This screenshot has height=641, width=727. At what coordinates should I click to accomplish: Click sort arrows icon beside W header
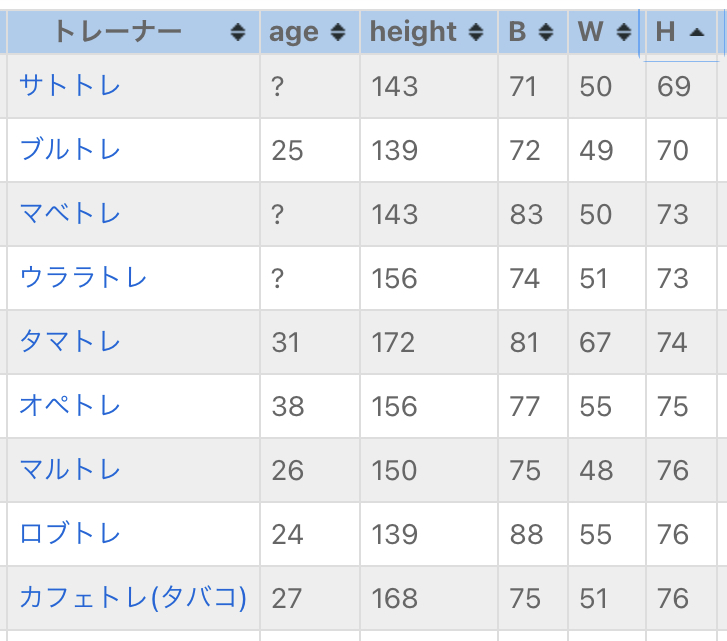tap(624, 33)
